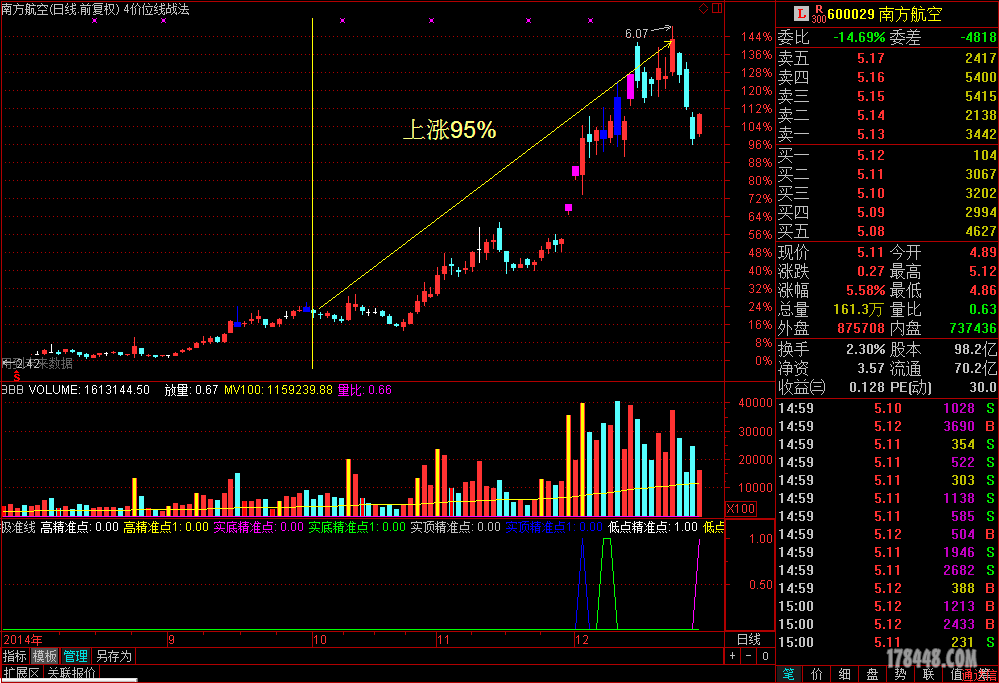Click the 上涨95% annotation on chart
The height and width of the screenshot is (683, 999).
click(x=449, y=130)
